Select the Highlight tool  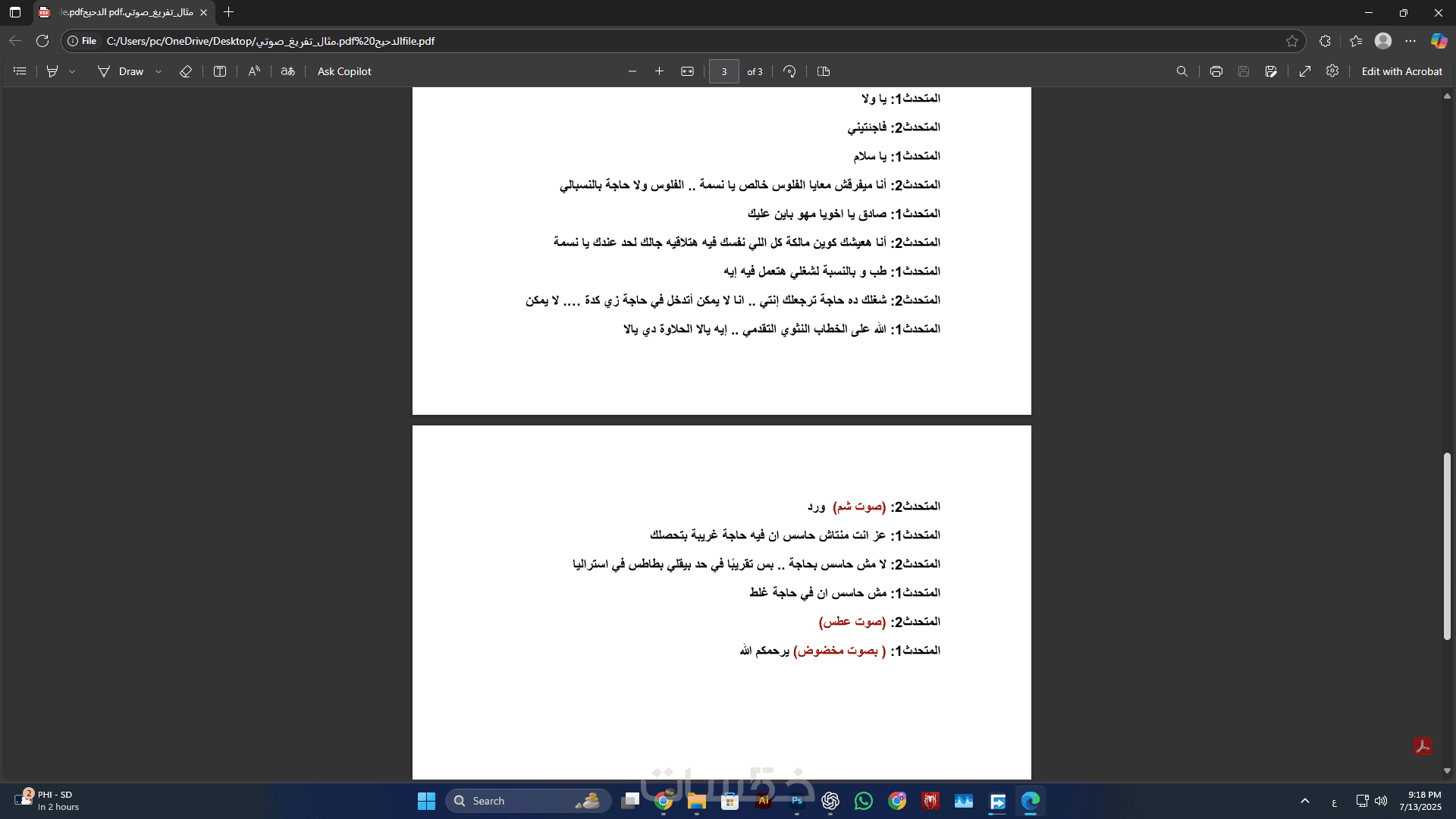(x=52, y=71)
